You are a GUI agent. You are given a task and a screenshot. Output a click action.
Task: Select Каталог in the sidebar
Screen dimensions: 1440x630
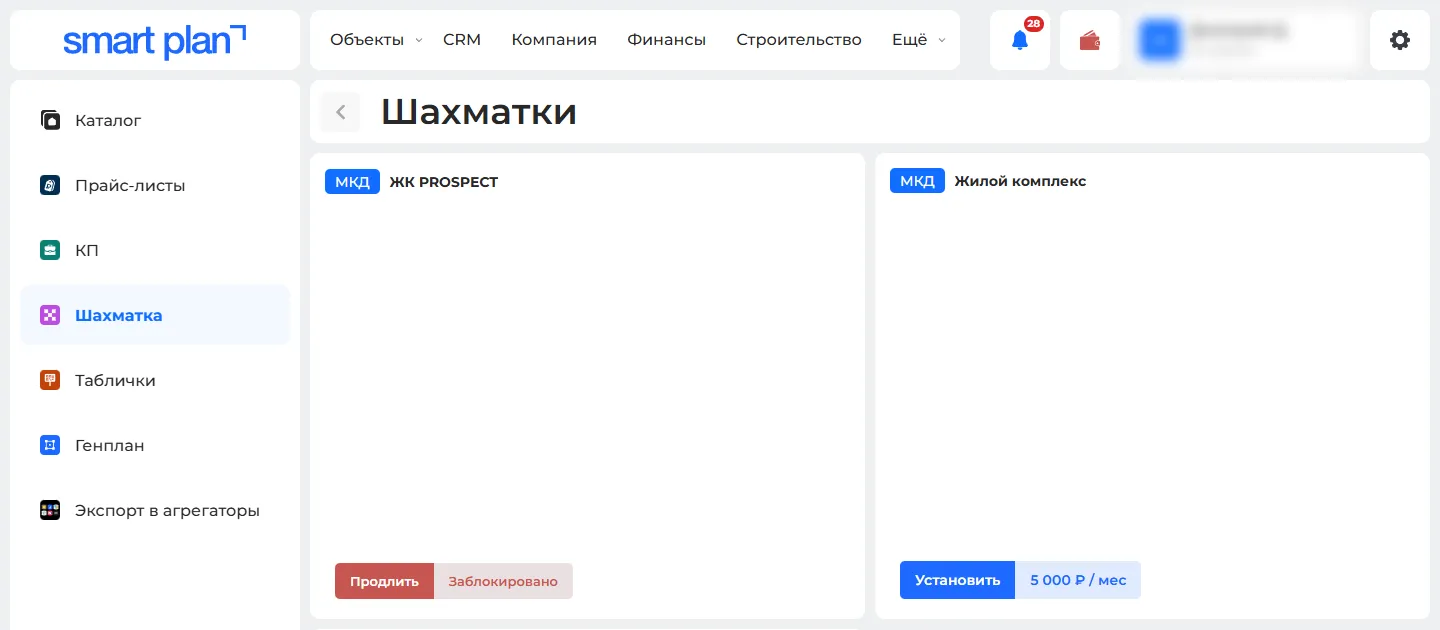click(155, 120)
